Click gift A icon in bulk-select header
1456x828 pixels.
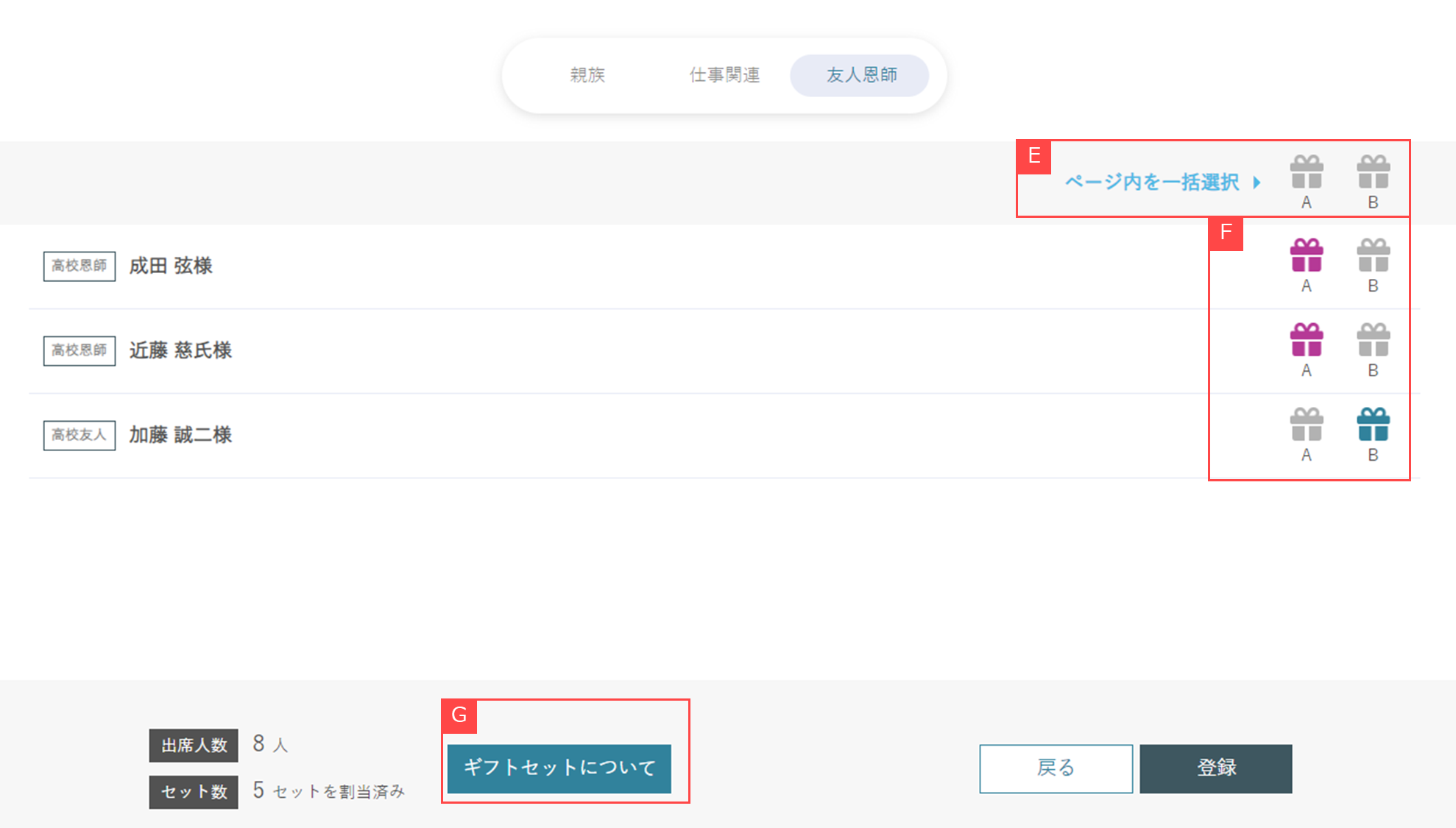[1307, 171]
